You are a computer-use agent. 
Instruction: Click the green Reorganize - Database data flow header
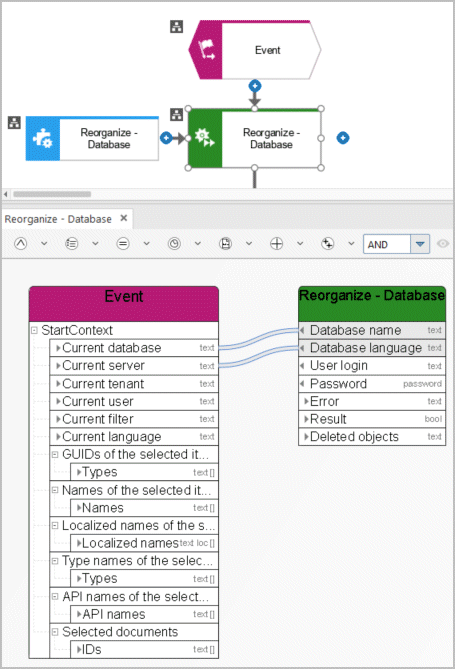point(372,304)
